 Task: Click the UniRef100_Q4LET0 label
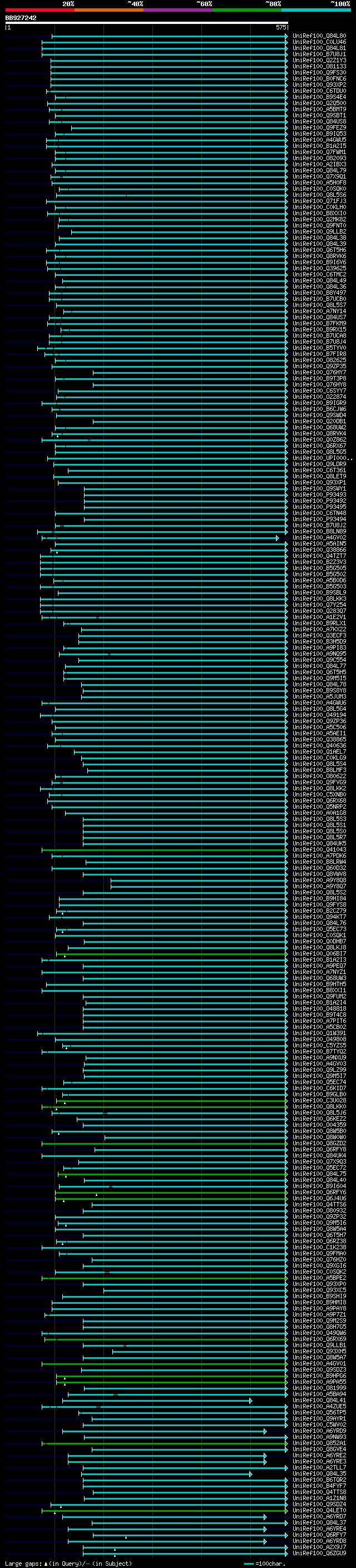coord(319,1510)
